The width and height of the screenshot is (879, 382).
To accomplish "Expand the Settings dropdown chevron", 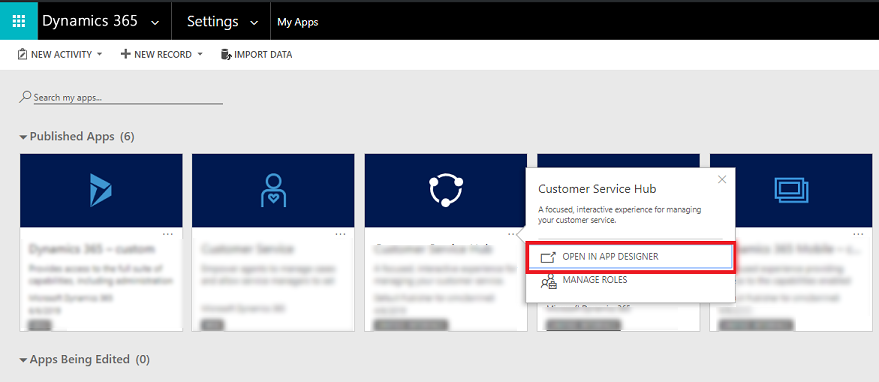I will 254,22.
